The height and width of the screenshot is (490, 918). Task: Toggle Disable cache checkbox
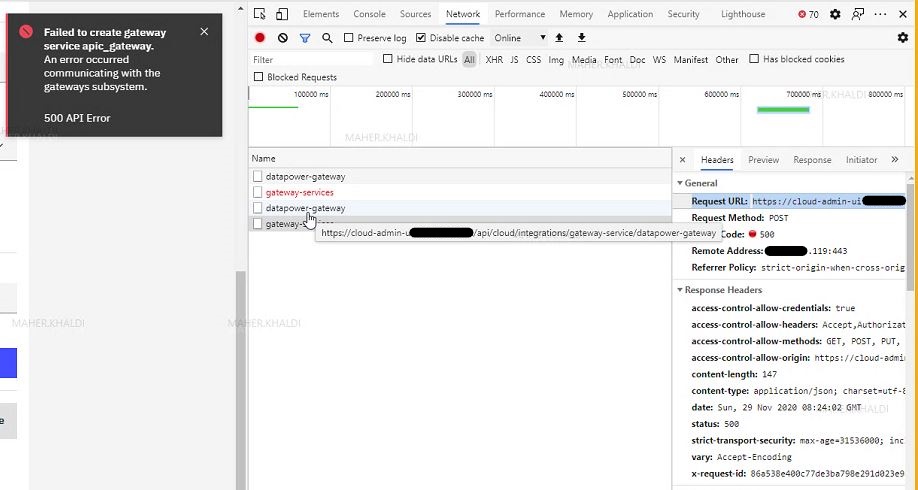(x=421, y=37)
